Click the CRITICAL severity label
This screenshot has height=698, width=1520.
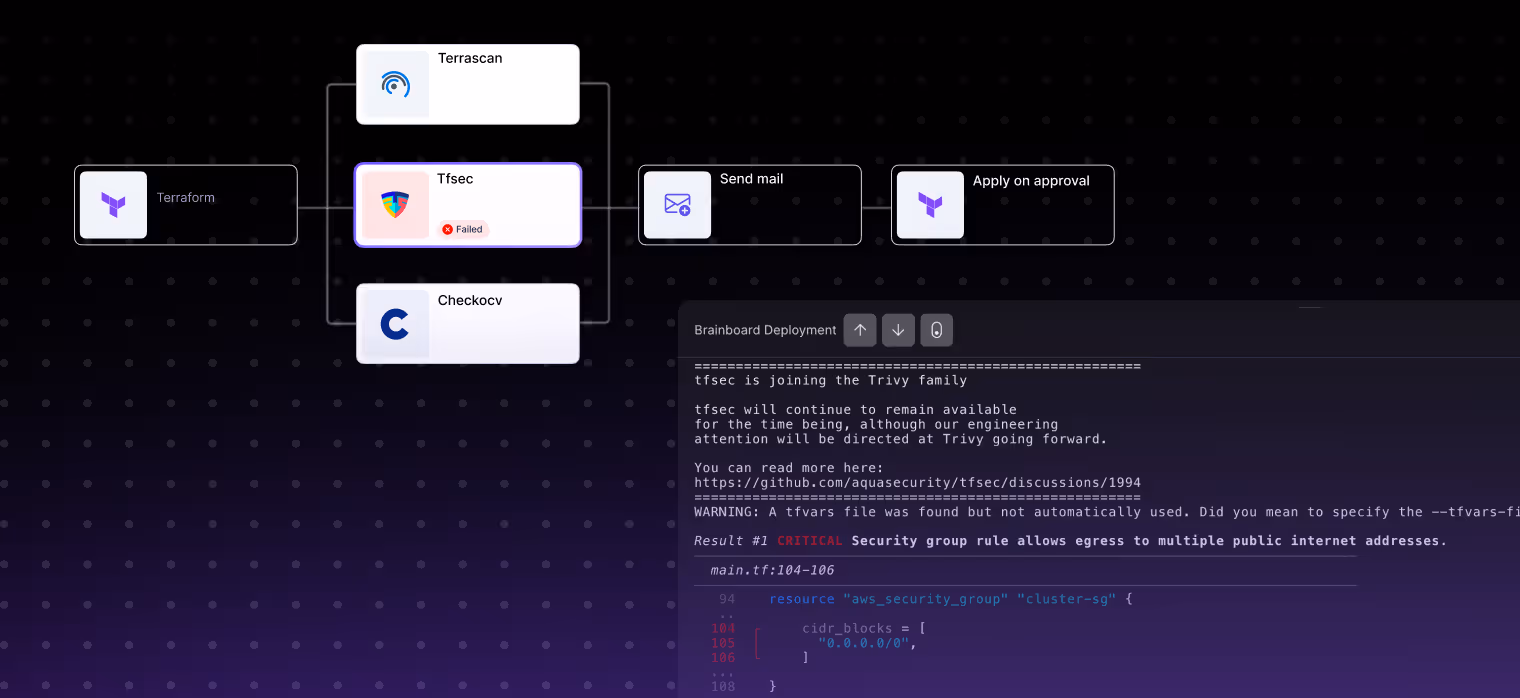pos(809,541)
